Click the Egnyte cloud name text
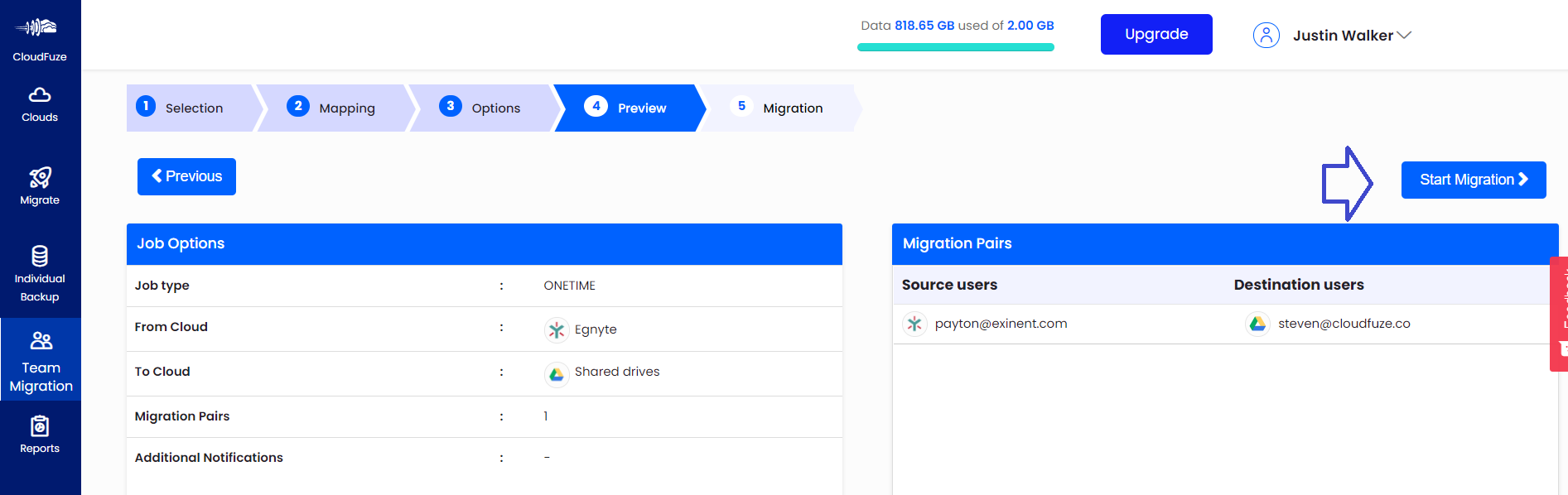The width and height of the screenshot is (1568, 495). click(x=596, y=329)
